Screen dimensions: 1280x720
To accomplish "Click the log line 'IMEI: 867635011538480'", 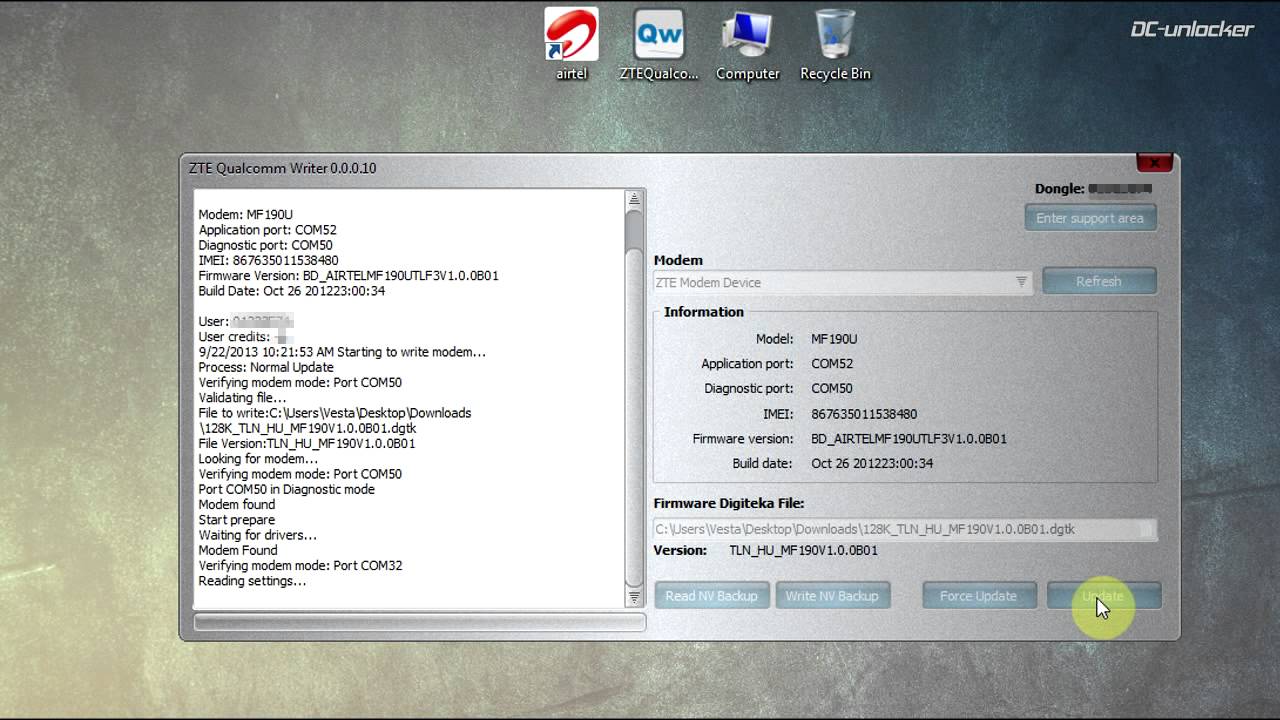I will [269, 260].
